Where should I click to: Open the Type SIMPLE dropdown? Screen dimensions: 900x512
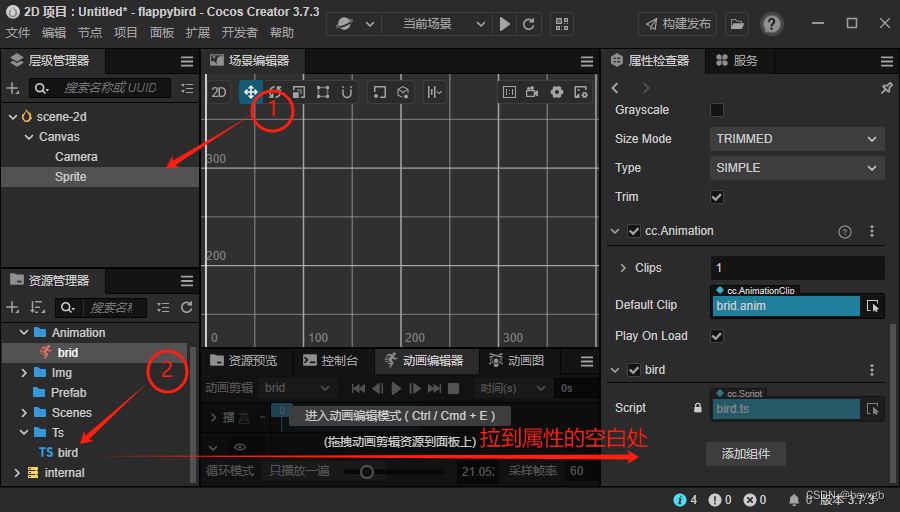point(797,168)
